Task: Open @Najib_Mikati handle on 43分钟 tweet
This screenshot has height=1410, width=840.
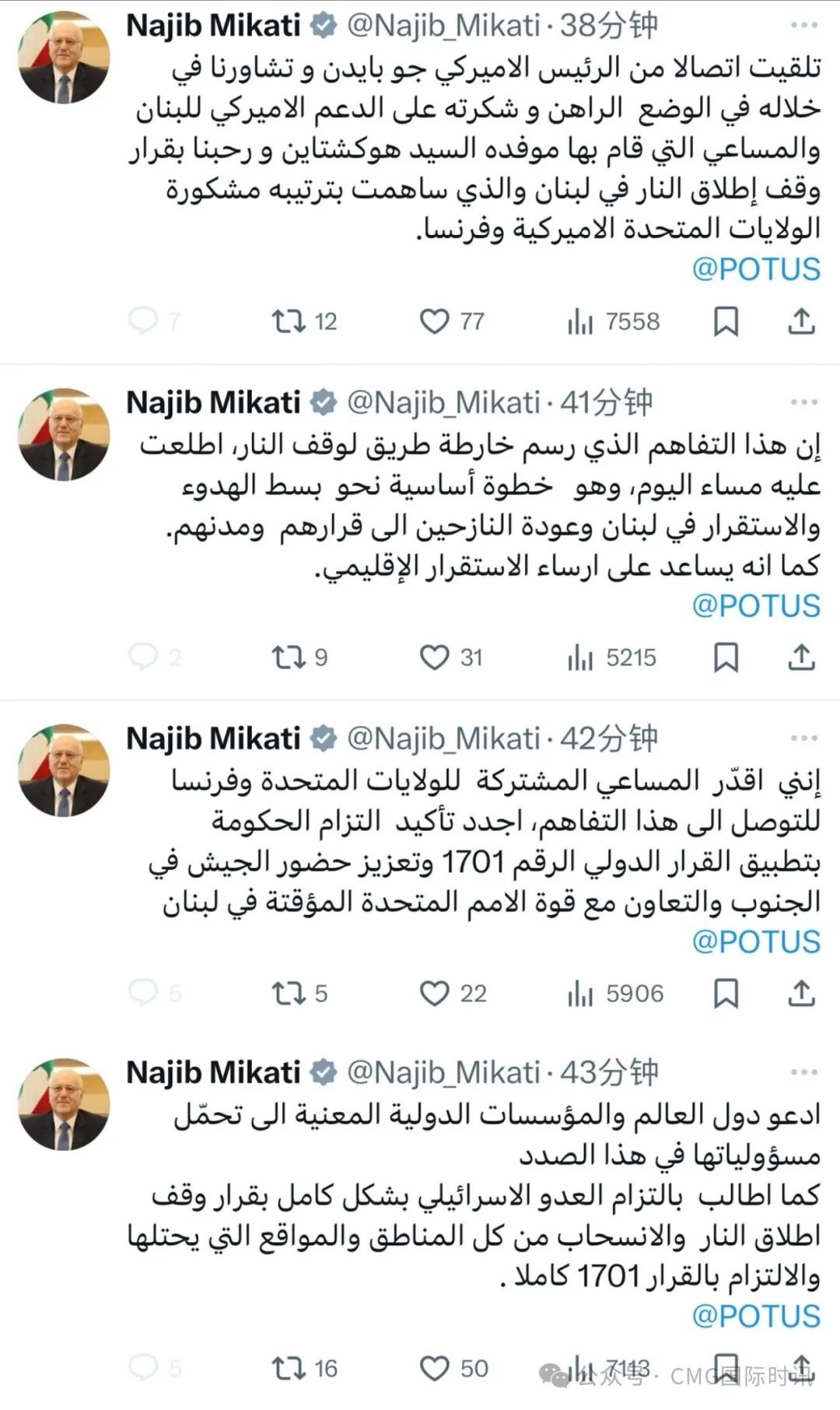Action: (x=443, y=1072)
